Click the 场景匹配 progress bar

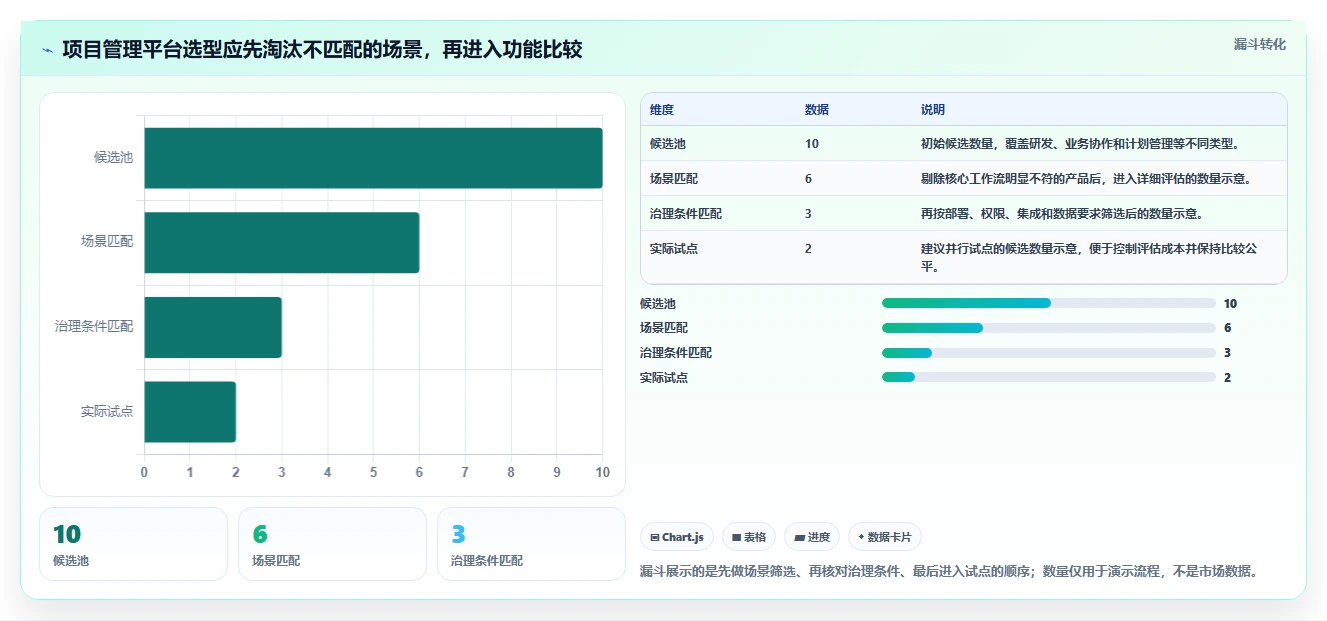(1049, 328)
